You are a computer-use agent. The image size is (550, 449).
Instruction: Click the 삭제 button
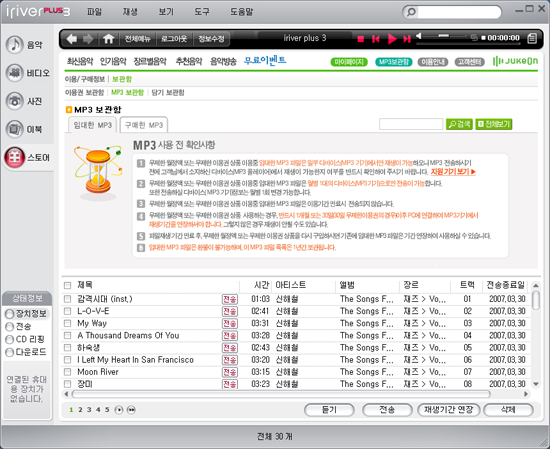pos(508,410)
